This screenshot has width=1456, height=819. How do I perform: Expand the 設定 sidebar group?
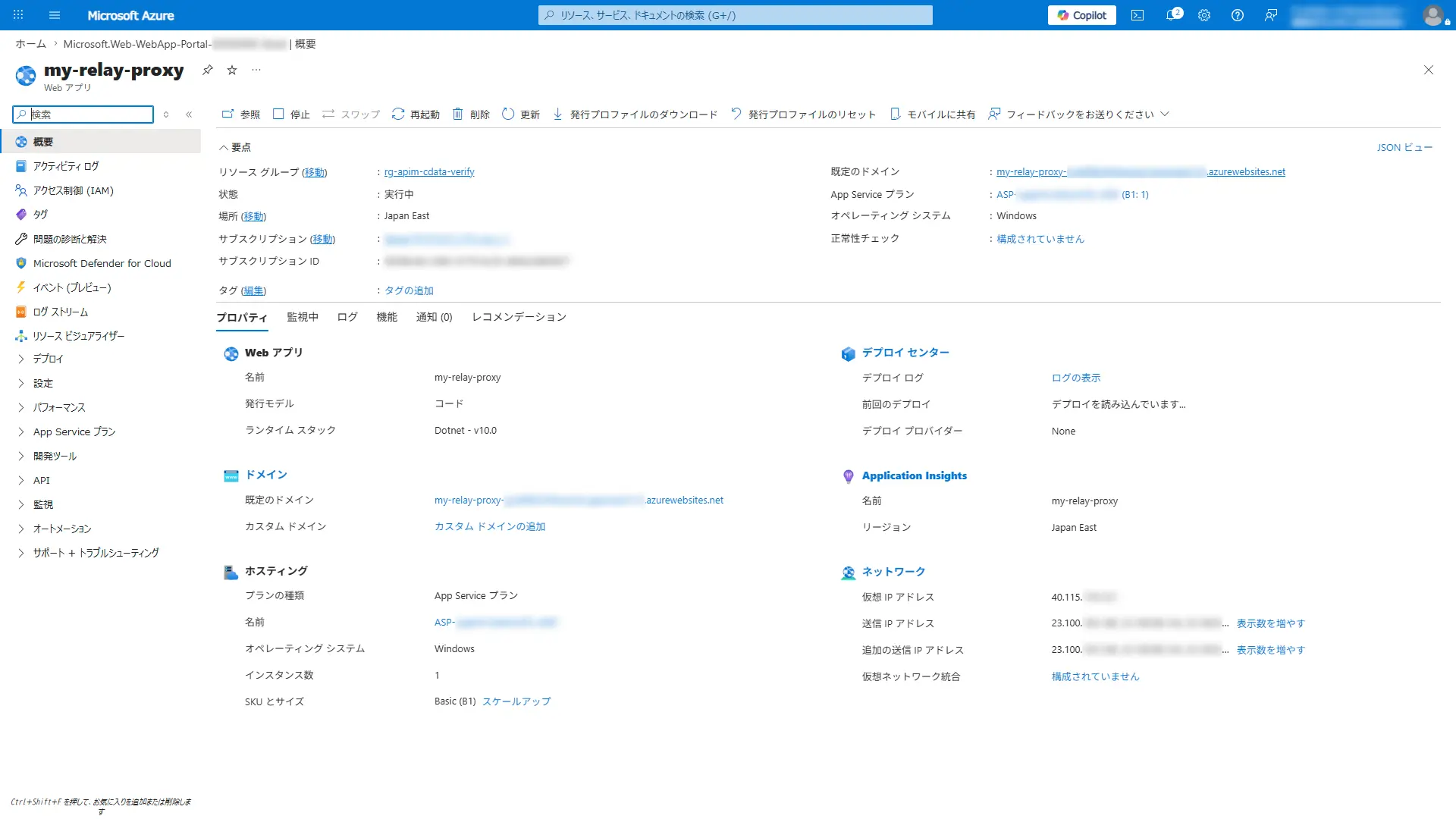pos(100,383)
